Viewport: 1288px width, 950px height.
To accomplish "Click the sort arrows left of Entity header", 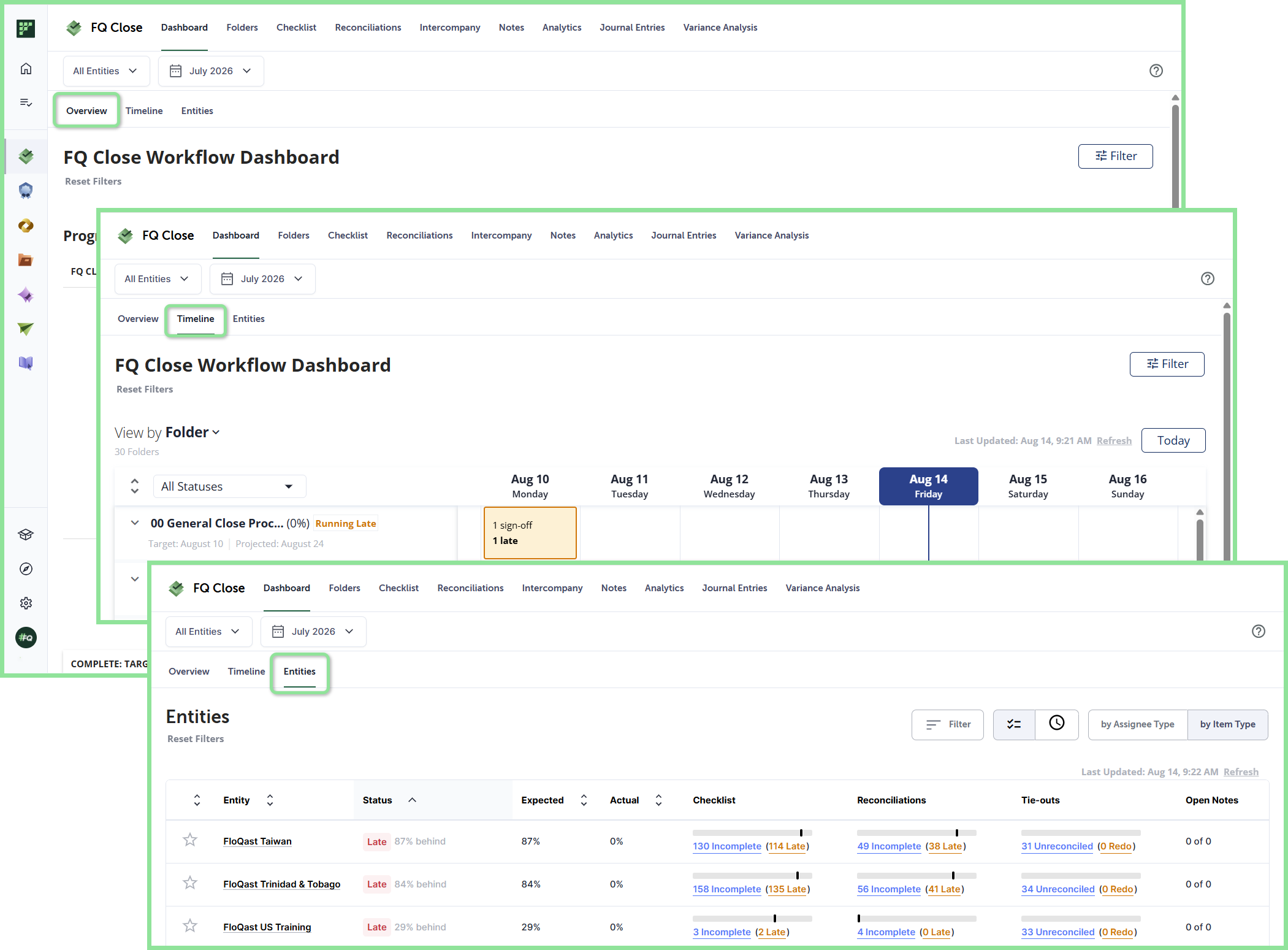I will pyautogui.click(x=197, y=800).
